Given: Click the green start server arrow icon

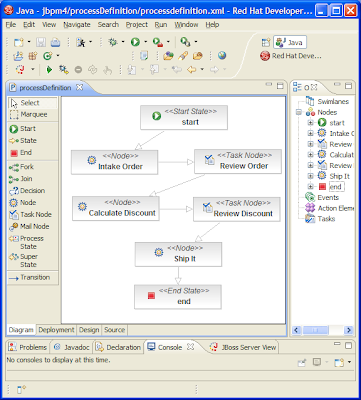Looking at the screenshot, I should tap(49, 70).
